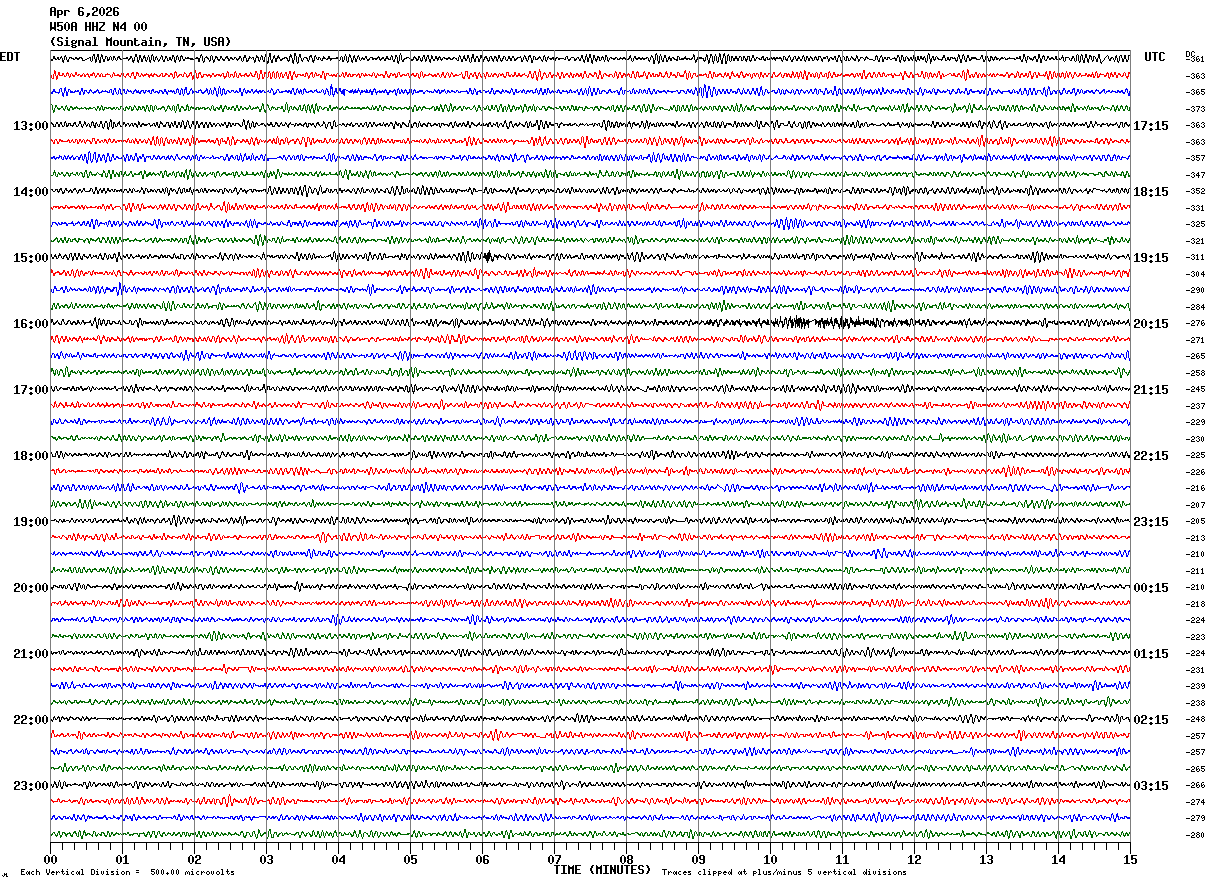Click the '16:00' EDT time label
This screenshot has height=886, width=1210.
[30, 324]
